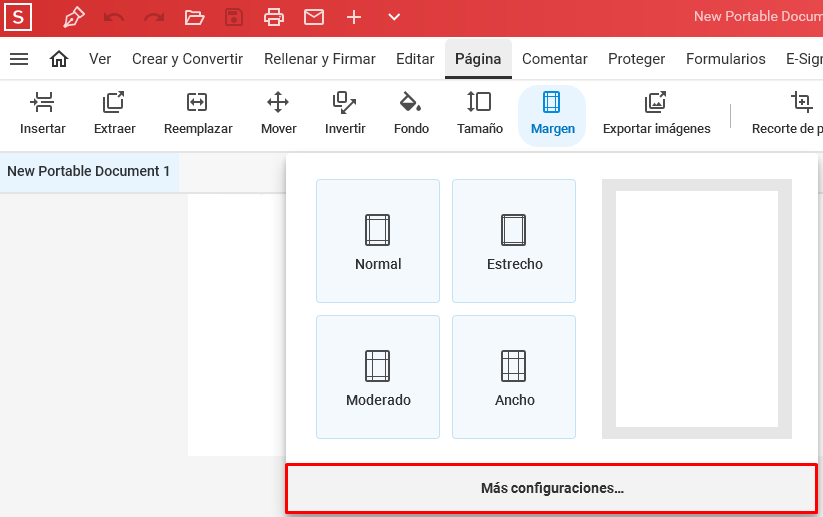
Task: Click the margin preview thumbnail
Action: (x=697, y=309)
